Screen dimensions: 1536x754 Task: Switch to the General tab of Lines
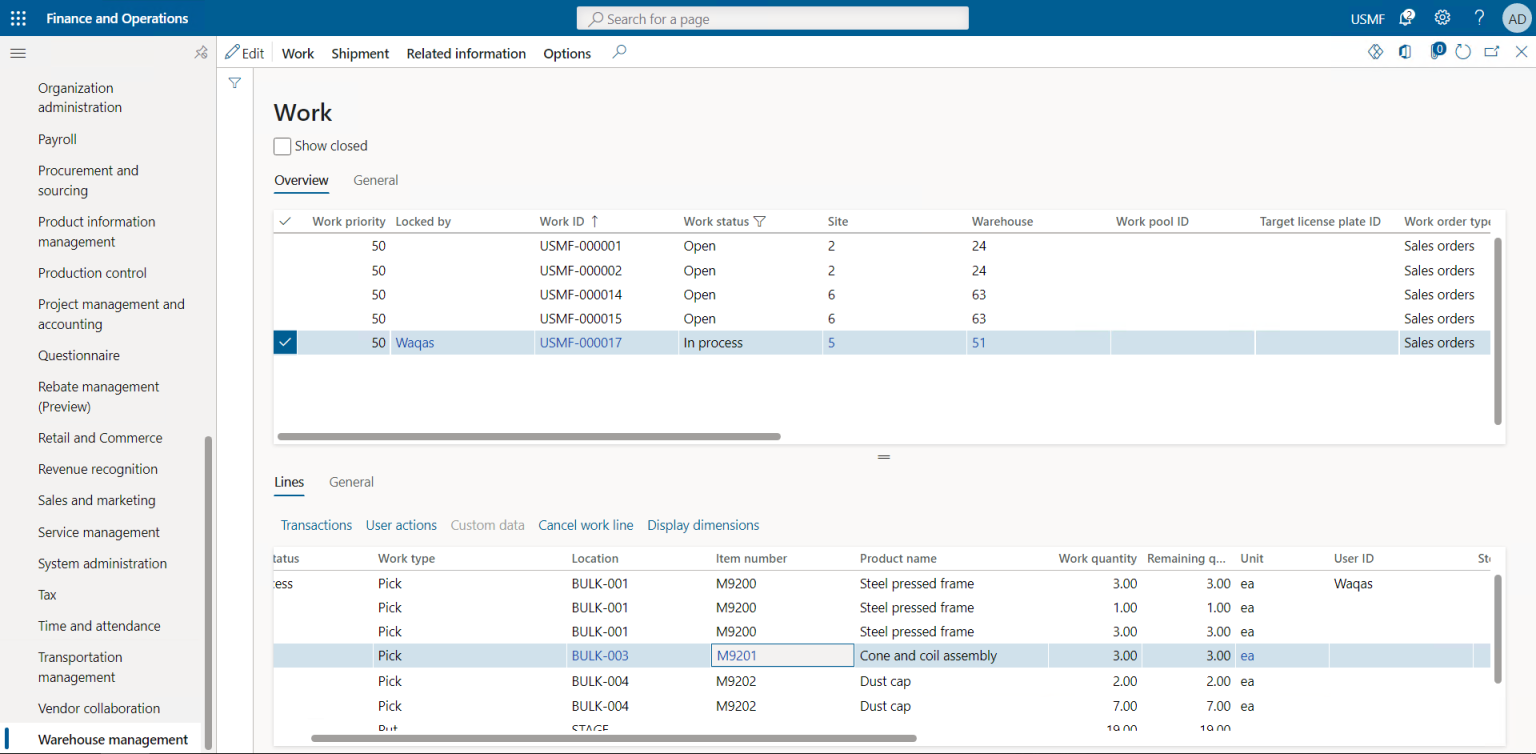coord(351,482)
